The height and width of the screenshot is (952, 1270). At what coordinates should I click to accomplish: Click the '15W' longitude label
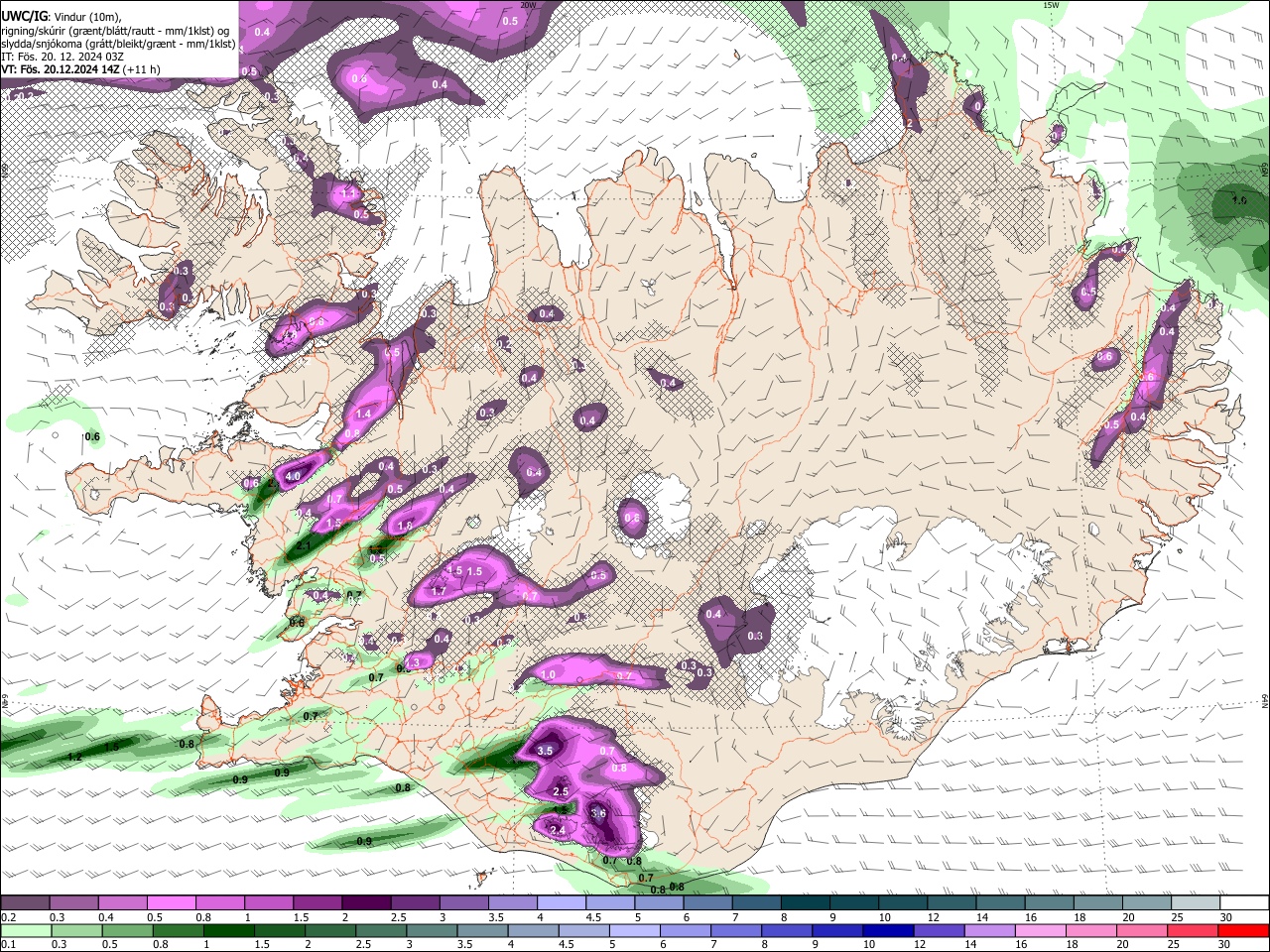coord(1051,5)
